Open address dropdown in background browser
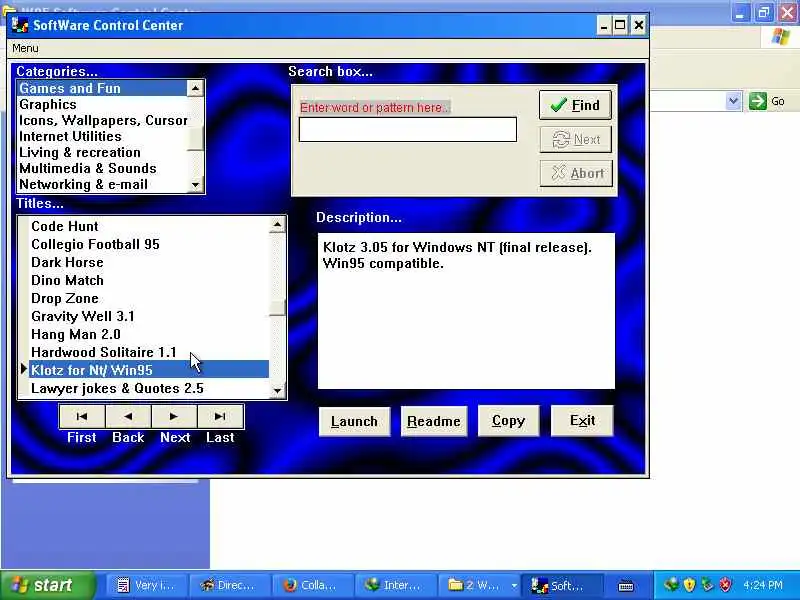 click(733, 101)
